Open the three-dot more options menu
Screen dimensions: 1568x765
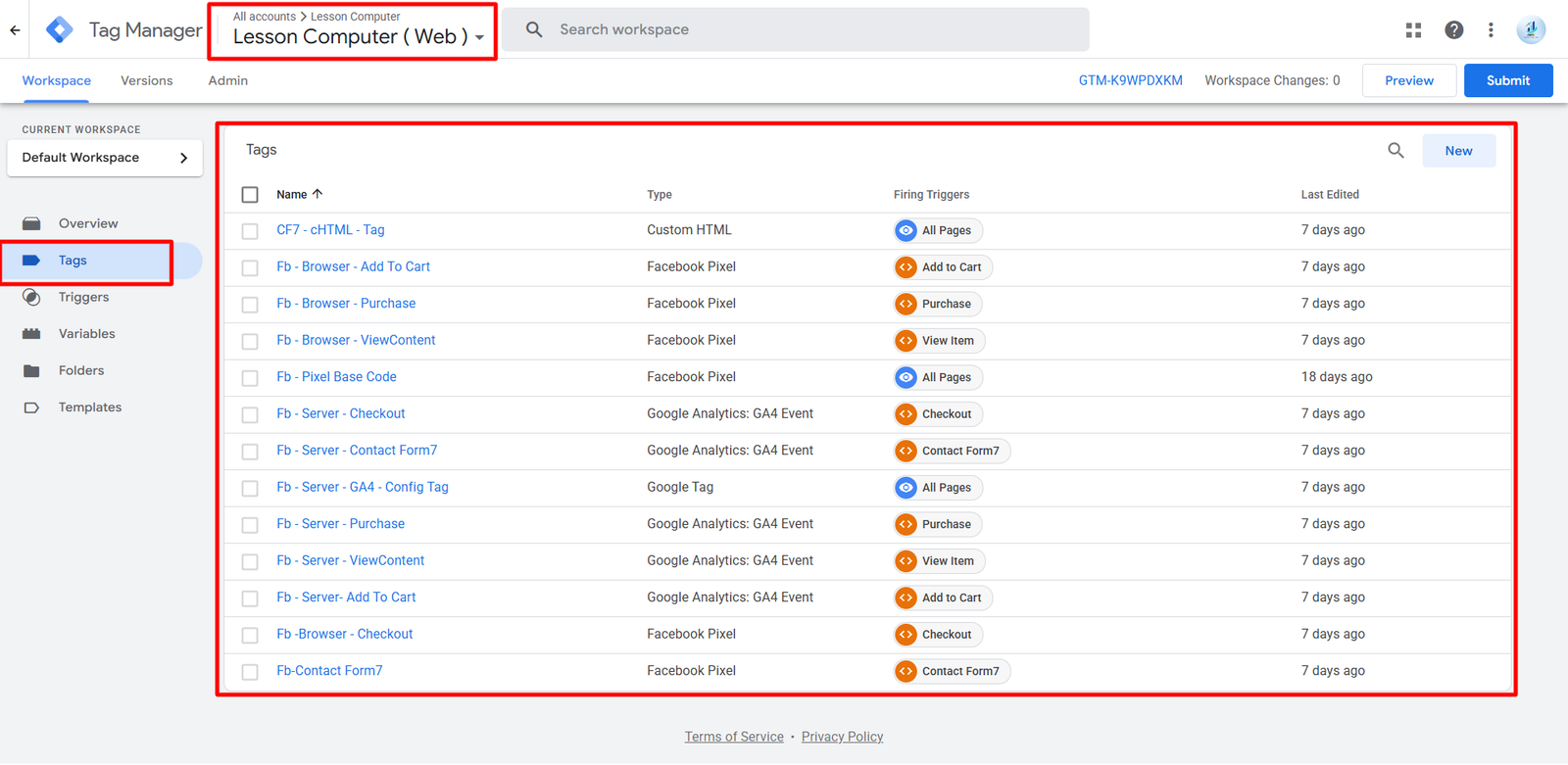(1491, 30)
